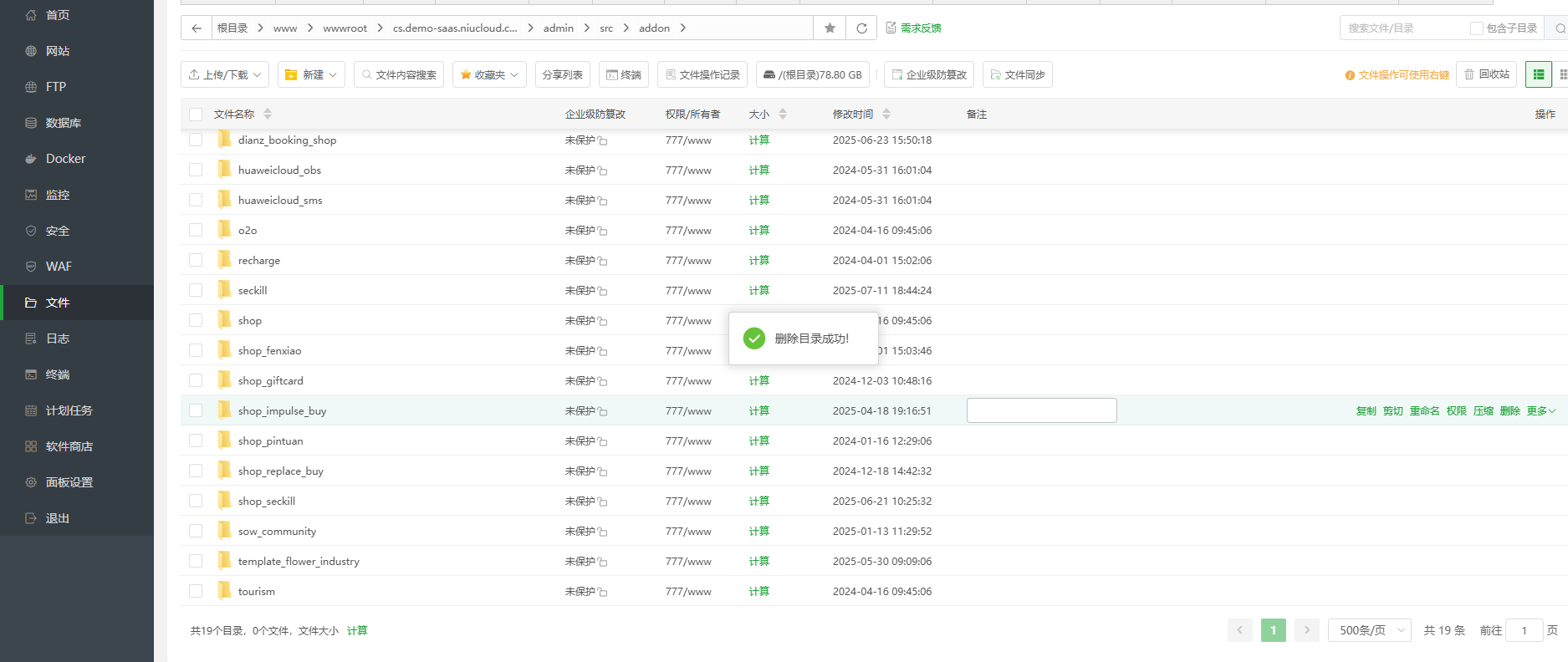Click the 终端 terminal icon in sidebar
Viewport: 1568px width, 662px height.
pos(31,374)
